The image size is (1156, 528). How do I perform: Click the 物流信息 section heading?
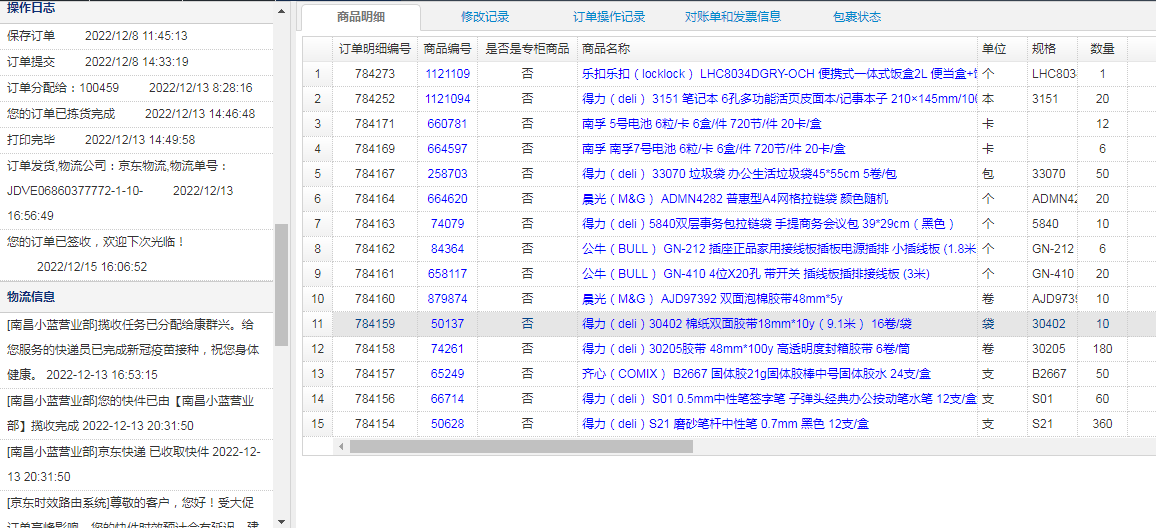31,296
